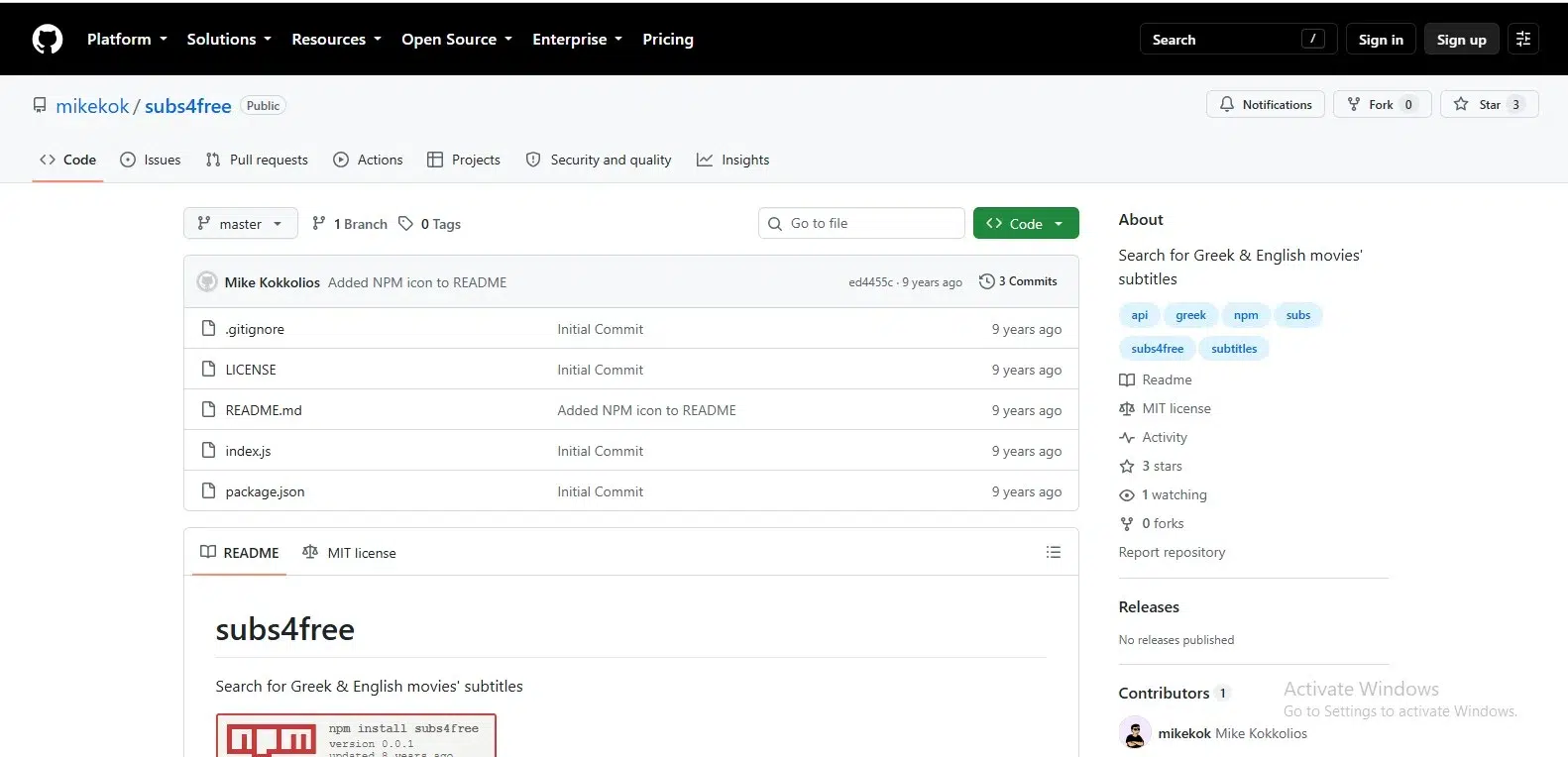Expand the Open Source dropdown menu
Image resolution: width=1568 pixels, height=757 pixels.
tap(457, 40)
